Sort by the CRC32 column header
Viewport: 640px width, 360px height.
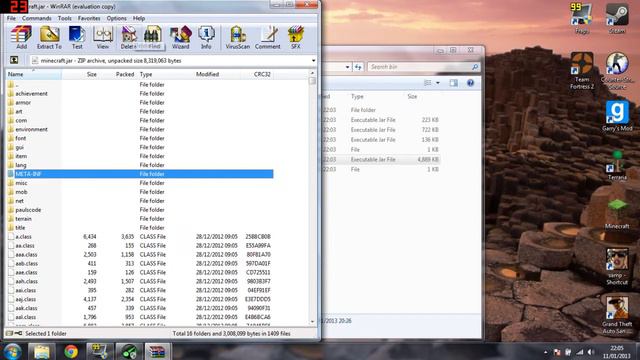pyautogui.click(x=256, y=74)
